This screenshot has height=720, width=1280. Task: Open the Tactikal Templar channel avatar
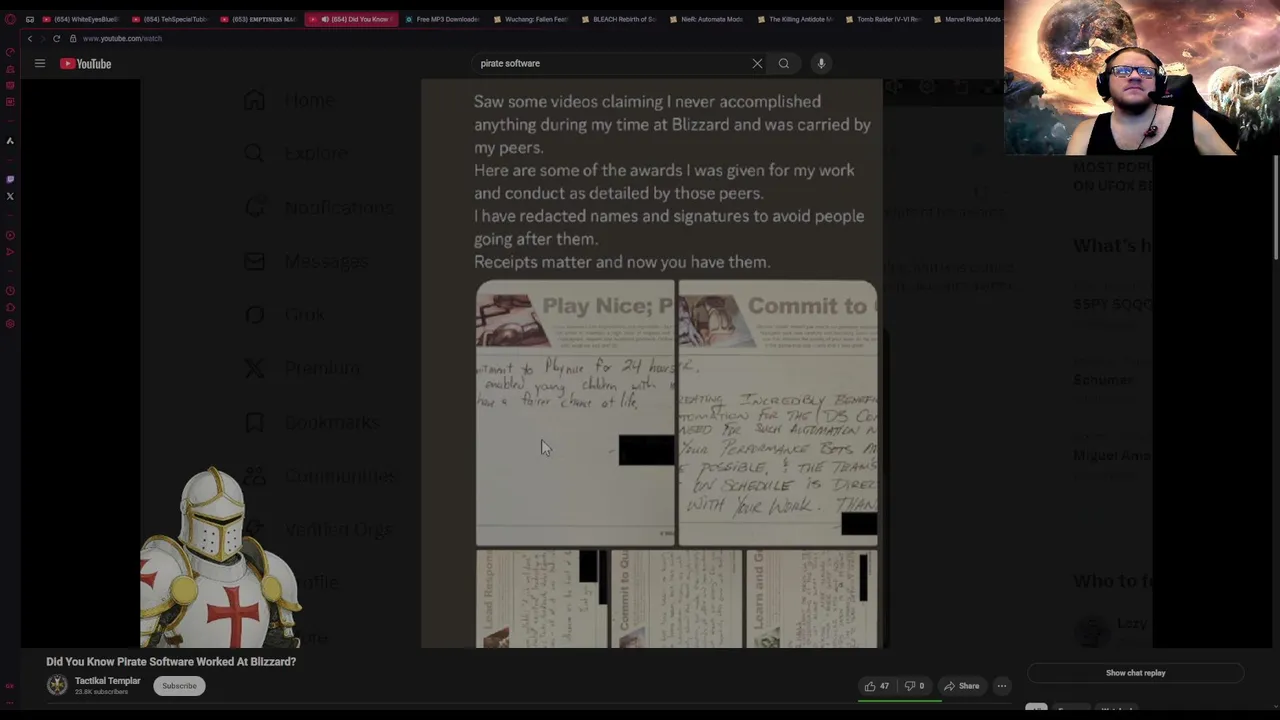pyautogui.click(x=57, y=685)
